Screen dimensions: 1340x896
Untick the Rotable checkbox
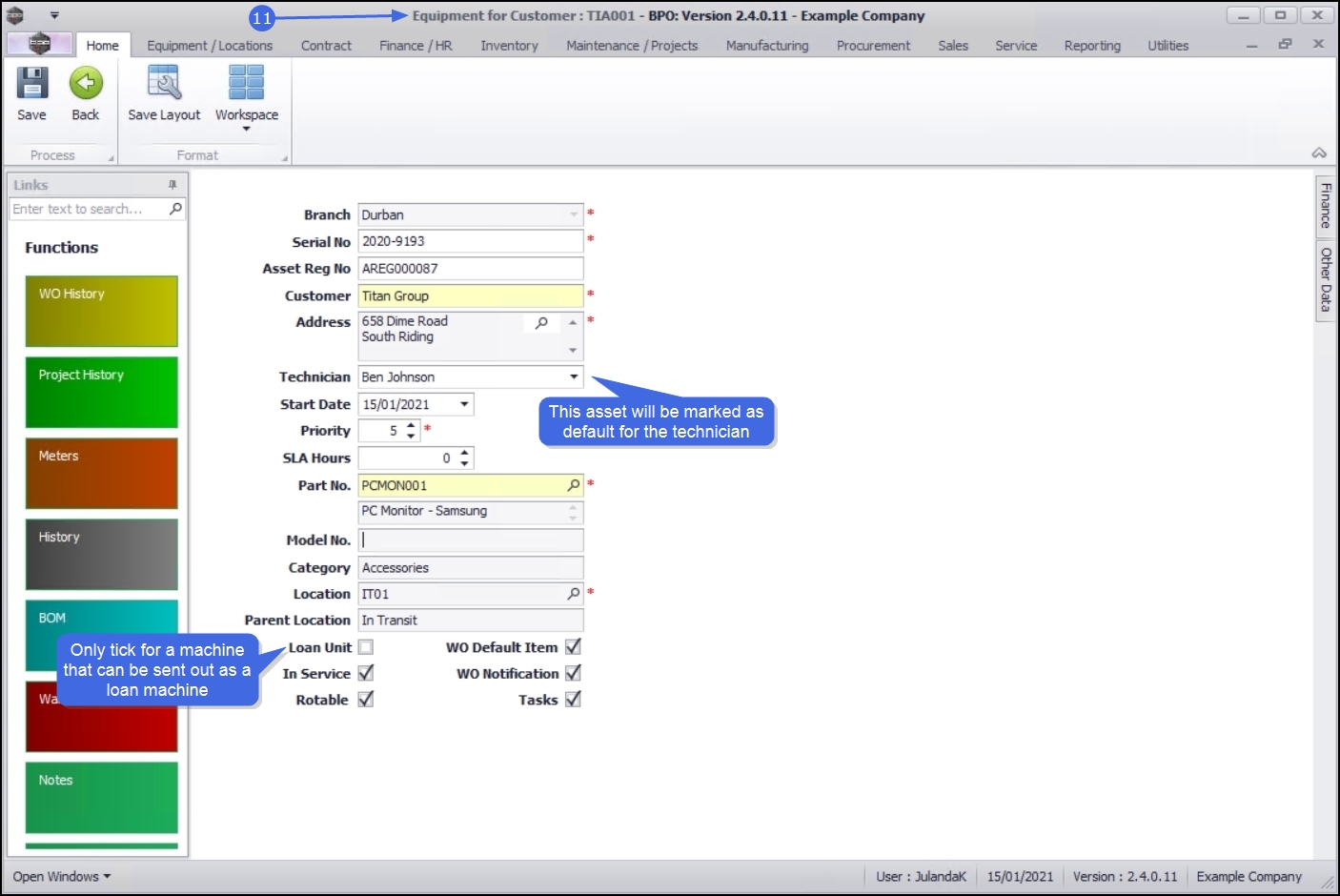[366, 700]
